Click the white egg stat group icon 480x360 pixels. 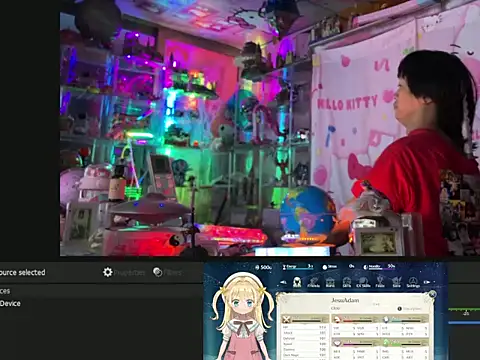point(386,320)
